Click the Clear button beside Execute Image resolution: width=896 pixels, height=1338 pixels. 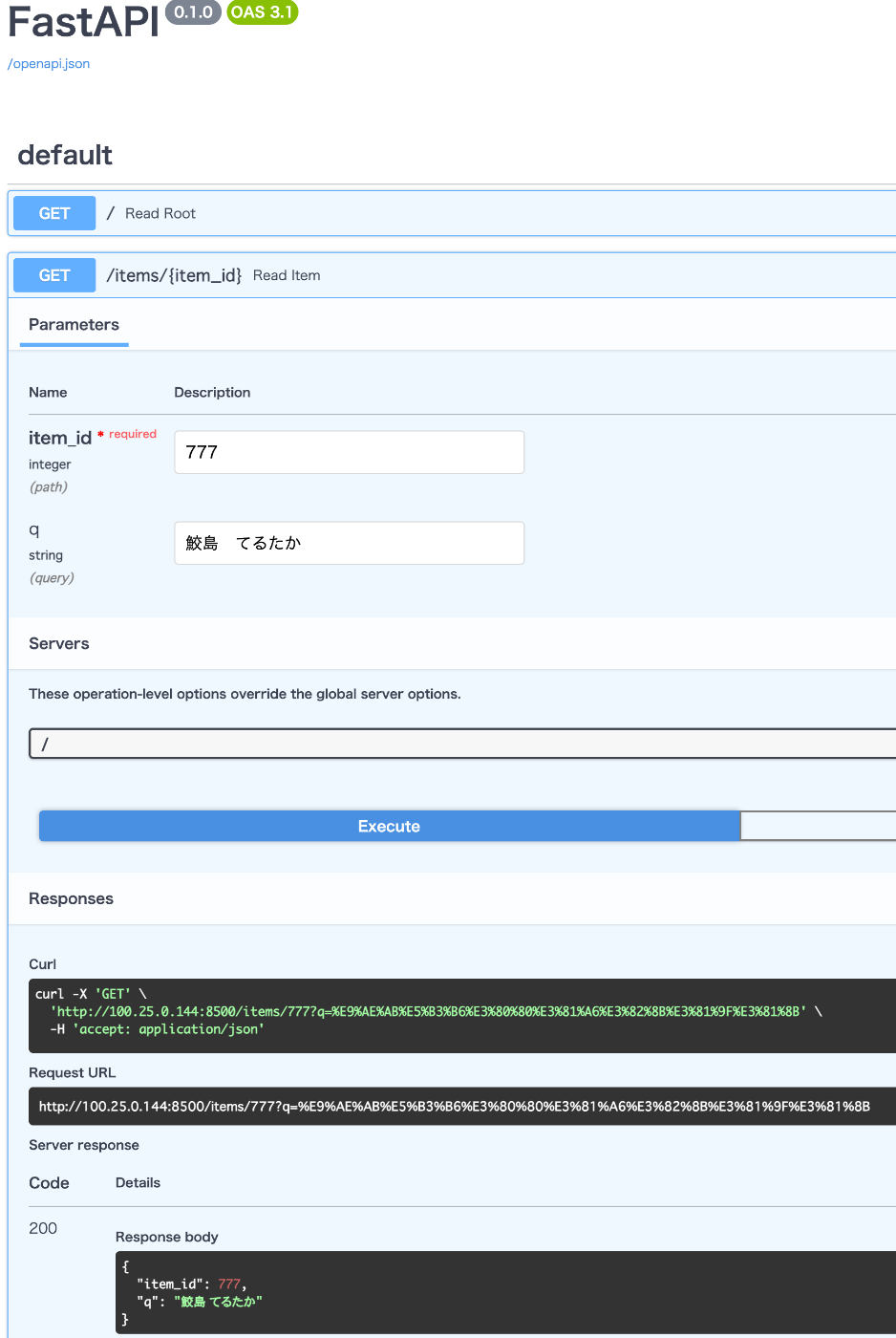point(818,827)
